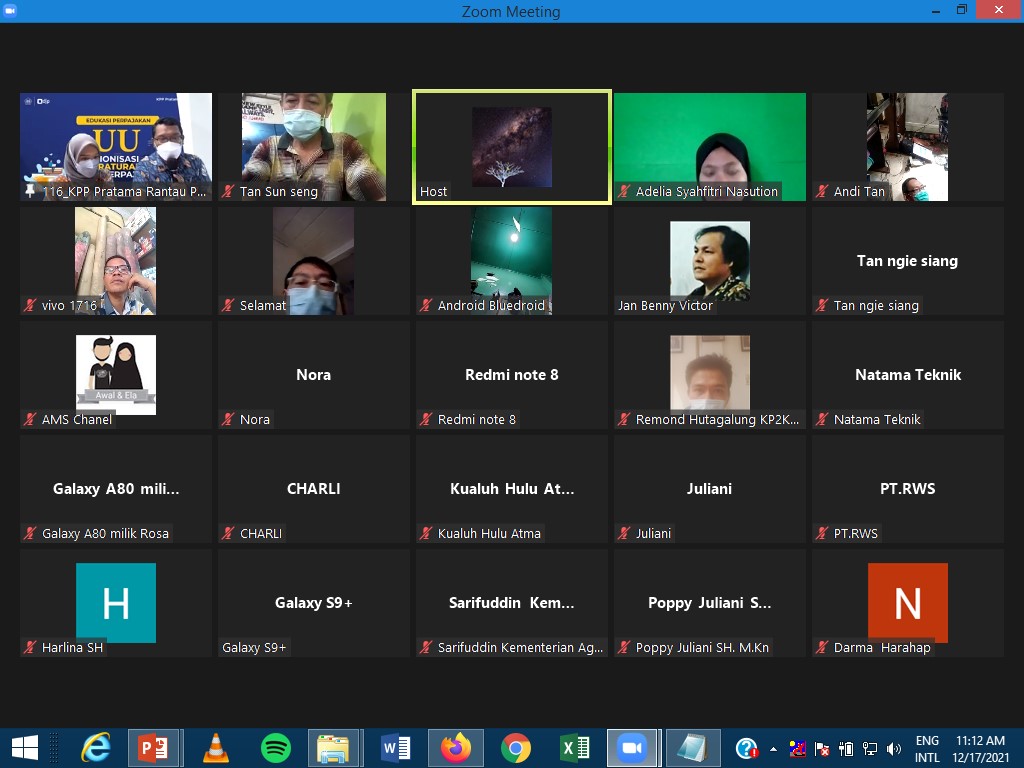The width and height of the screenshot is (1024, 768).
Task: Open PowerPoint from the taskbar
Action: tap(153, 748)
